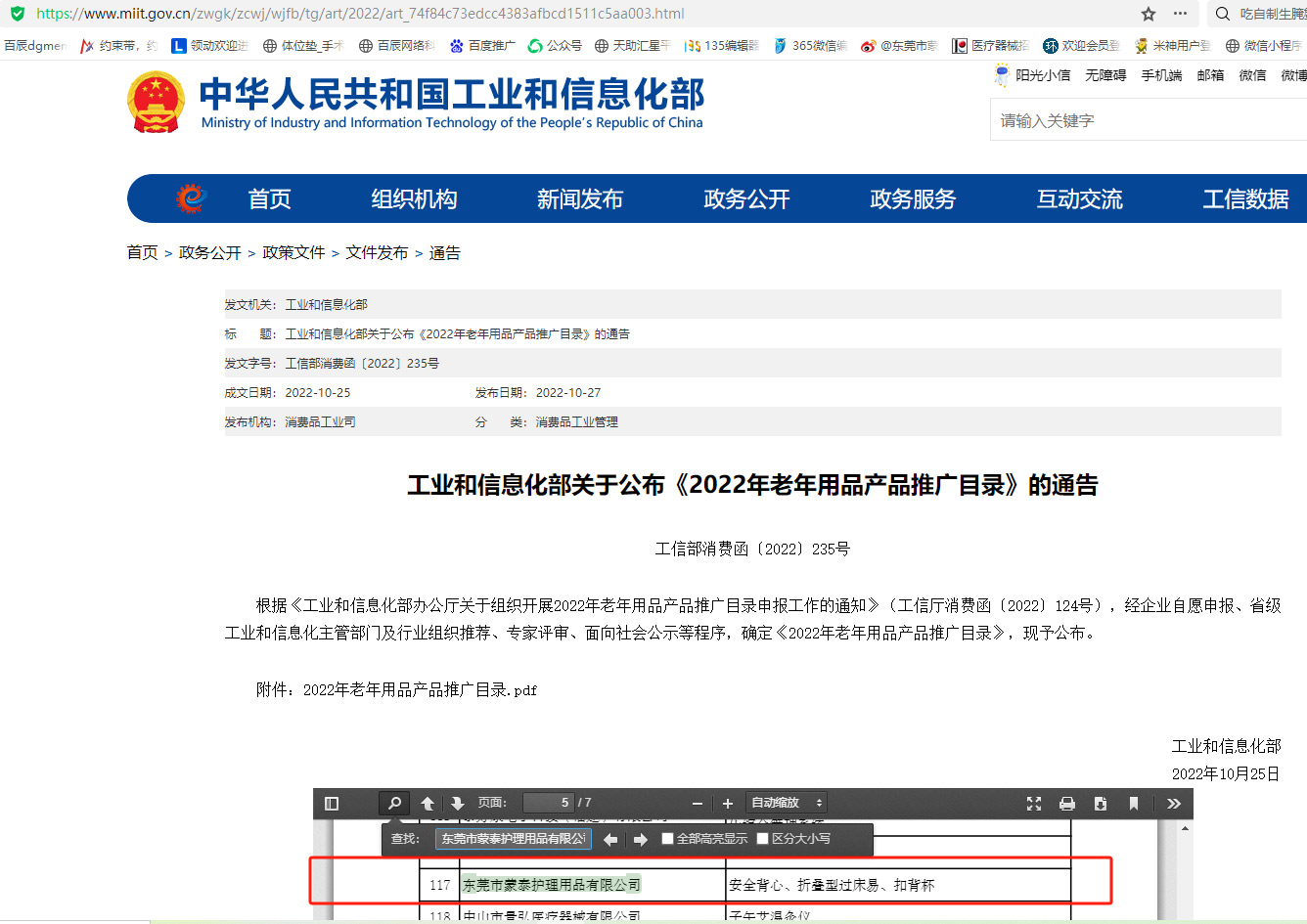Print the PDF using the printer icon

pyautogui.click(x=1067, y=804)
